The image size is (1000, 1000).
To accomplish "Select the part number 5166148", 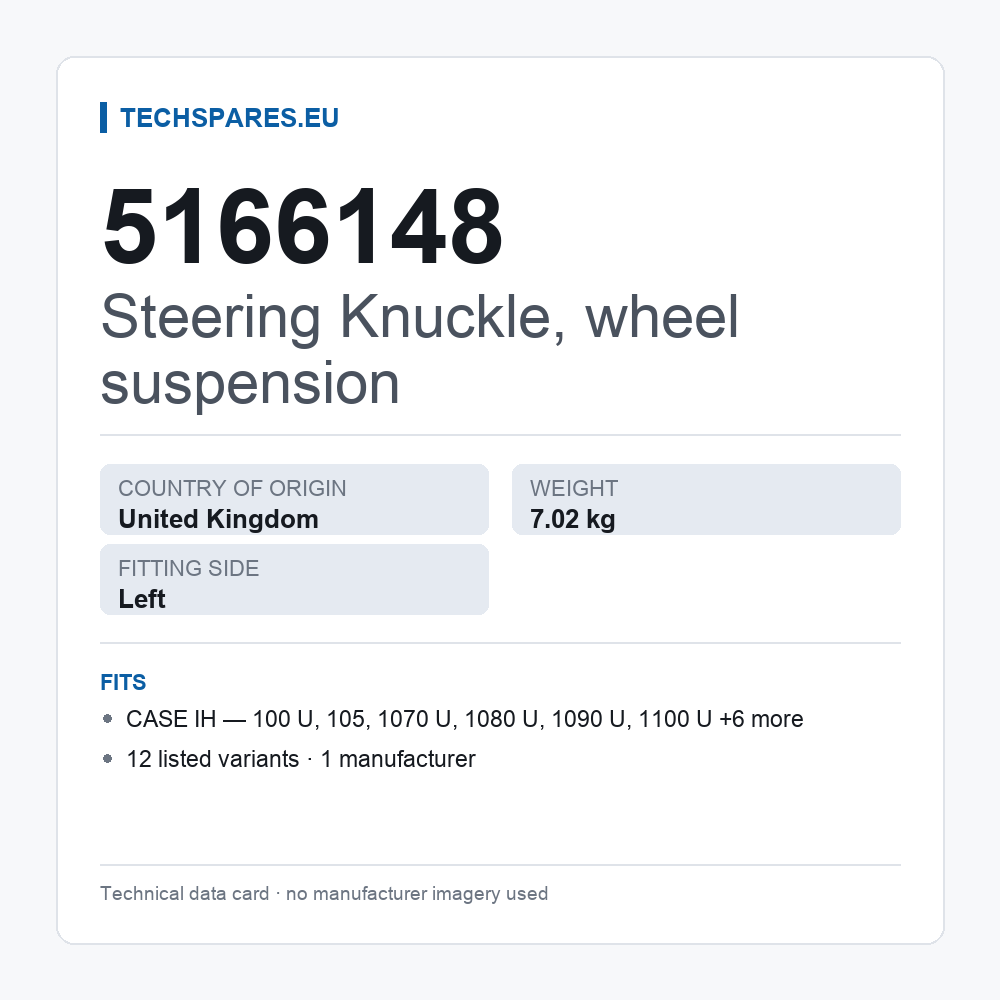I will (303, 226).
